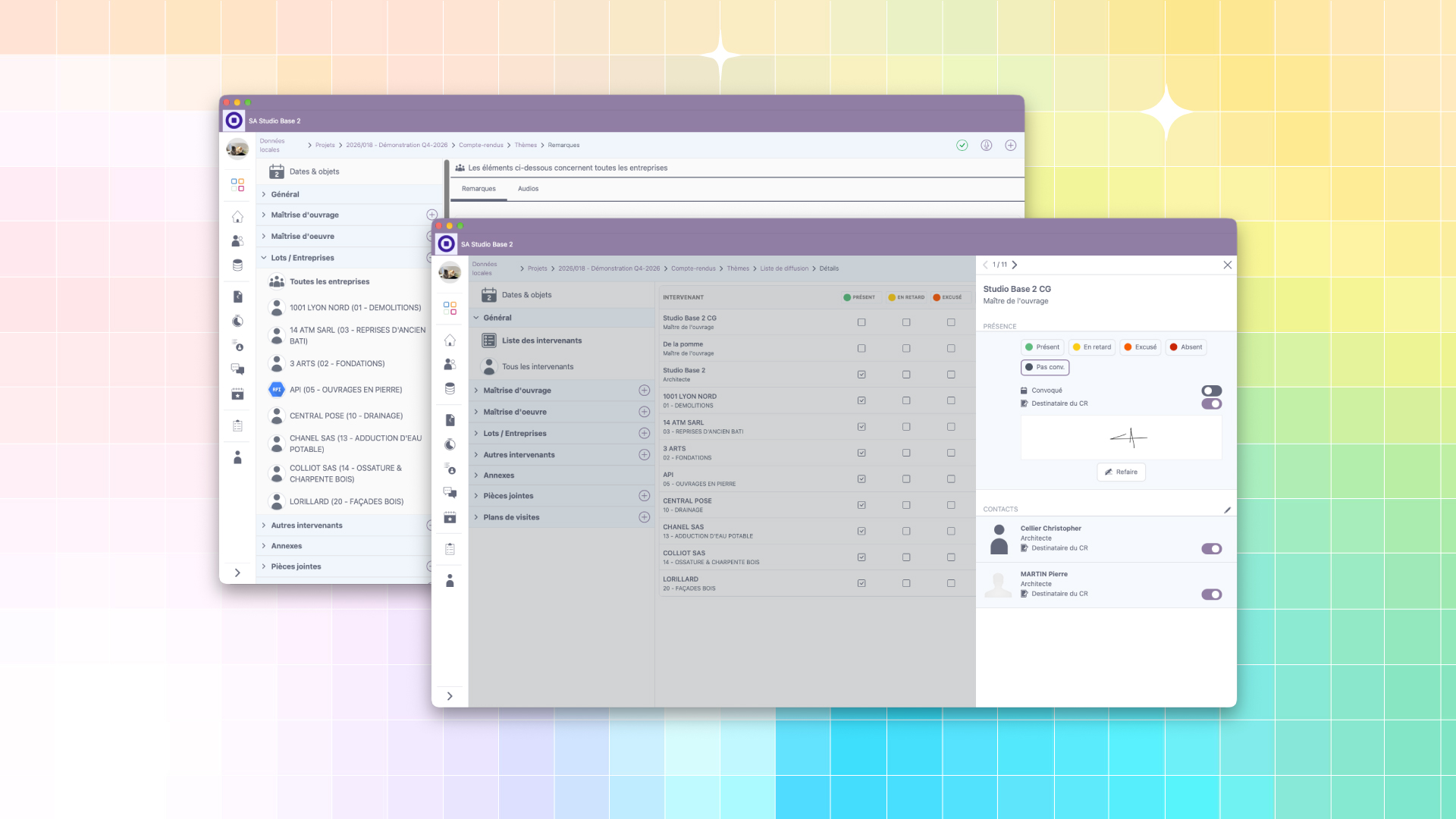
Task: Click the pencil edit icon next to Contacts
Action: click(1227, 510)
